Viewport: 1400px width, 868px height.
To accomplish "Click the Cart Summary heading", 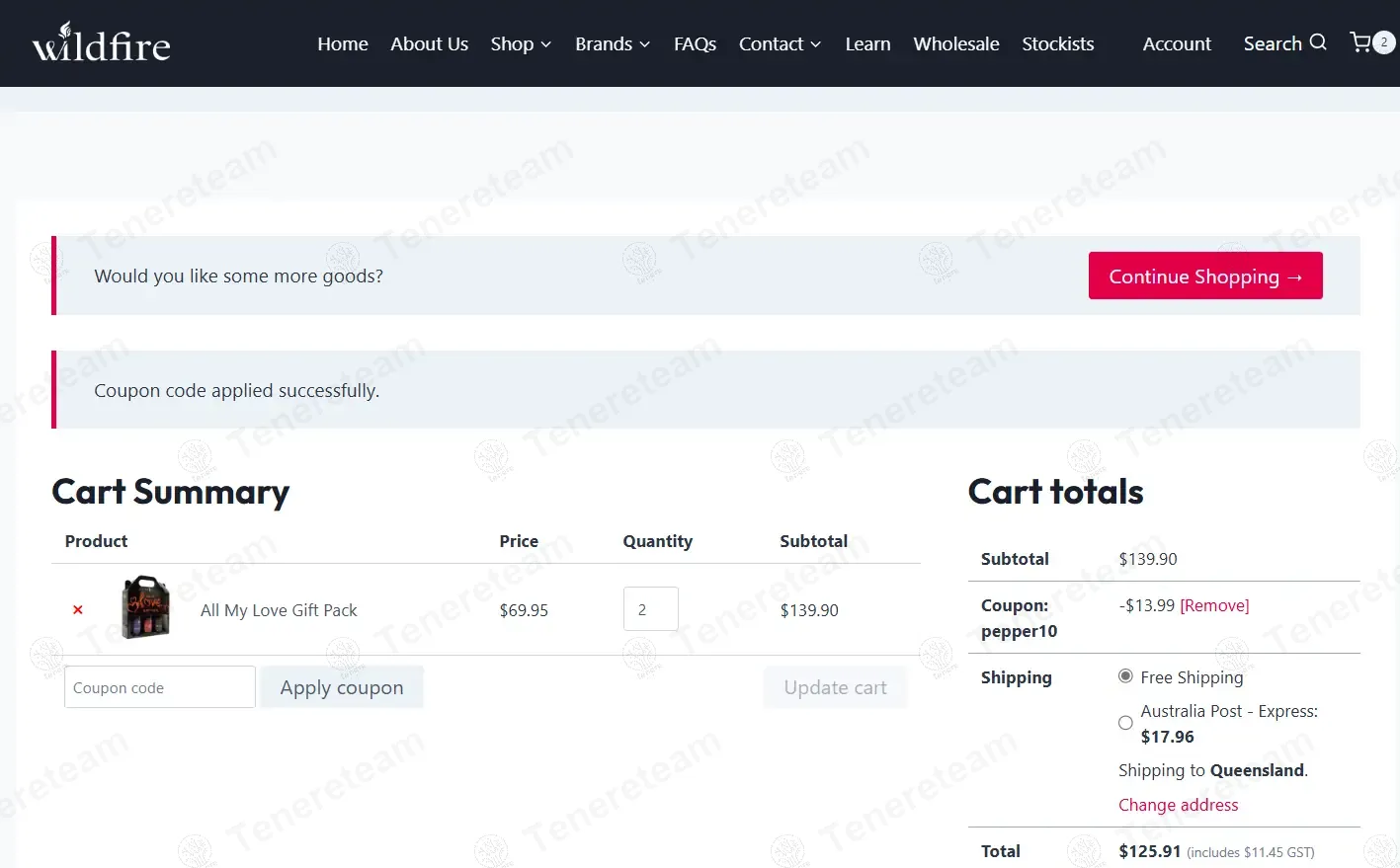I will (170, 492).
